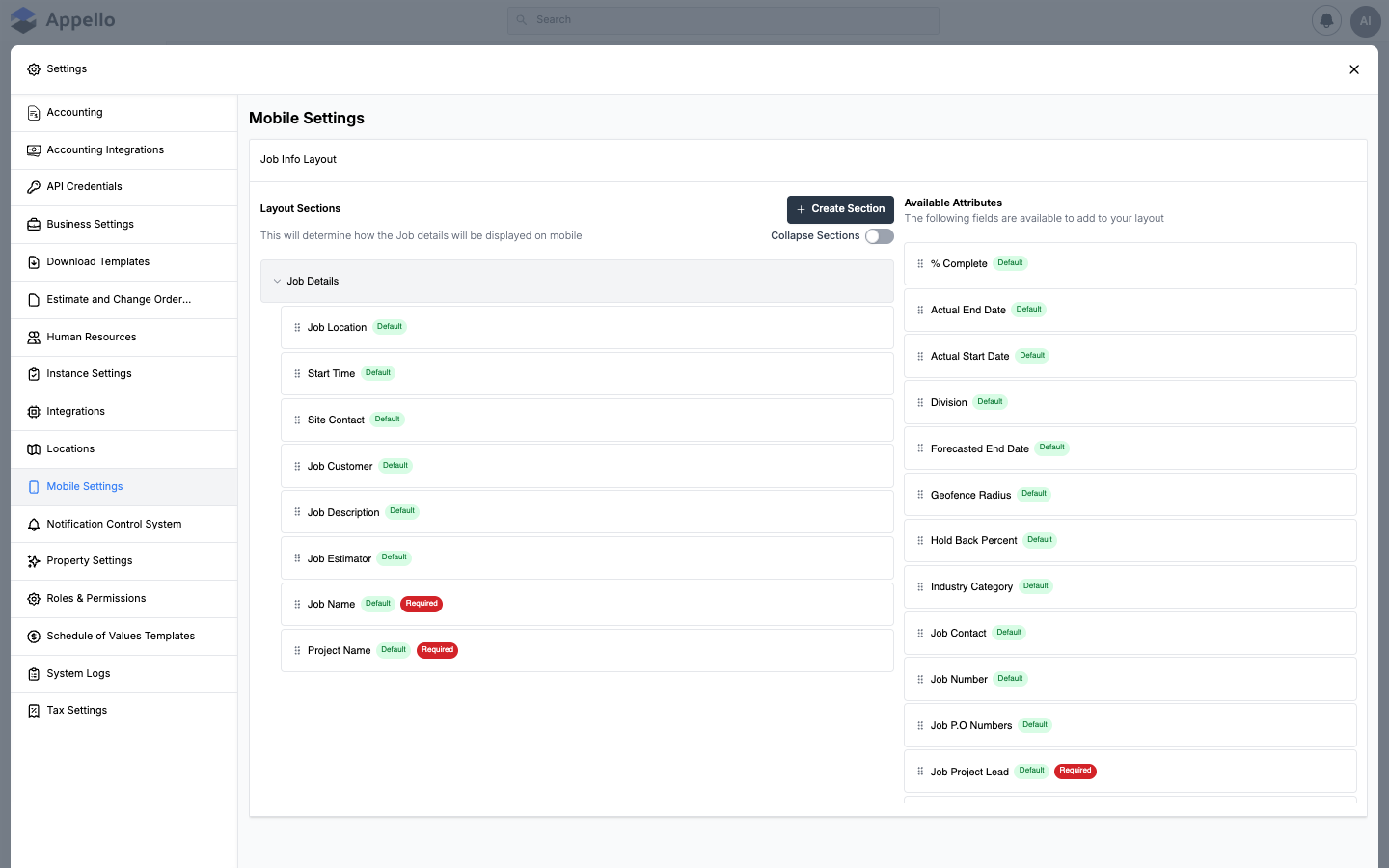
Task: Click the Notification Control System bell icon
Action: (34, 525)
